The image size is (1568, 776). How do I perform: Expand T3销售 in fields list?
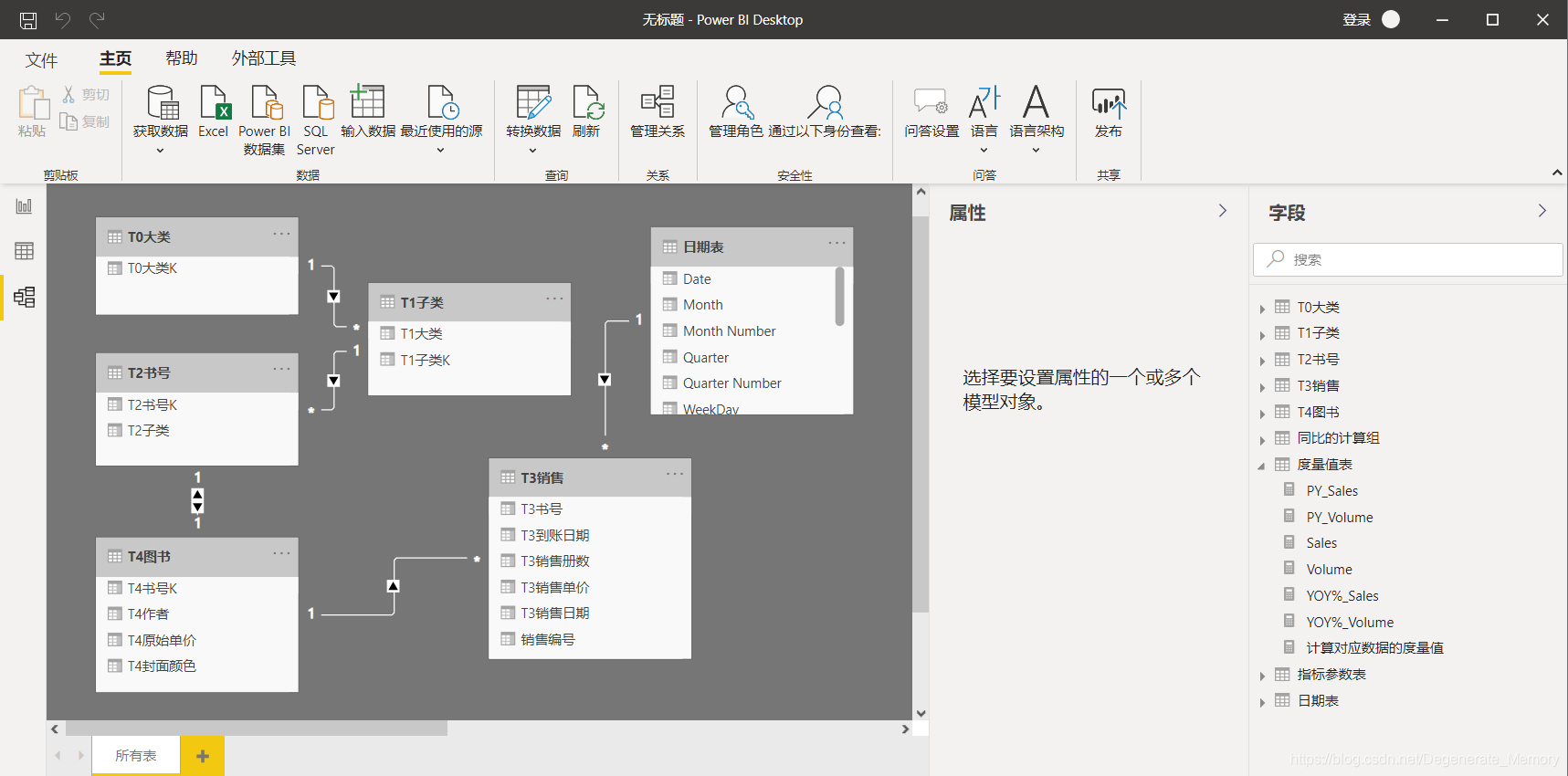coord(1262,387)
